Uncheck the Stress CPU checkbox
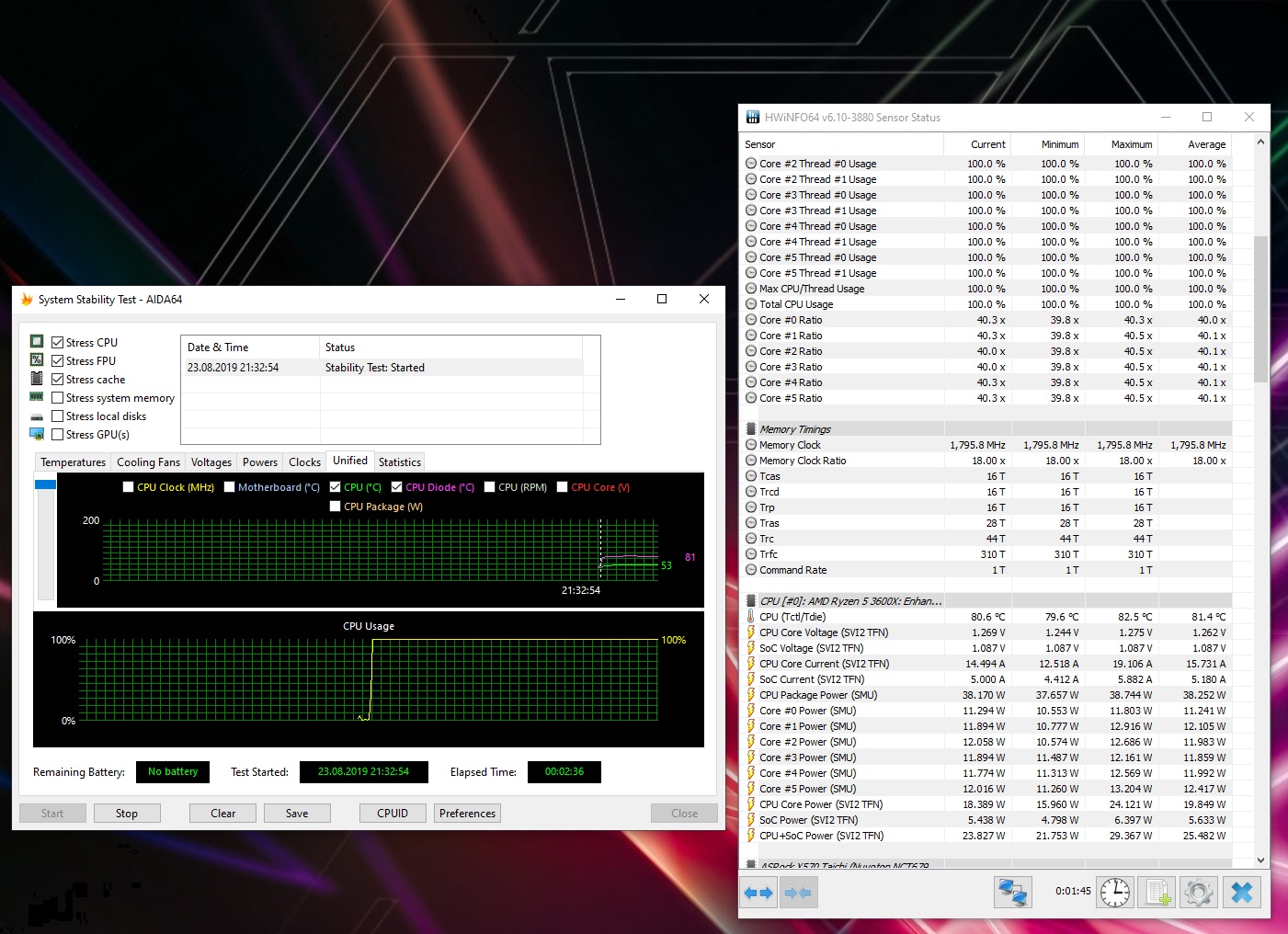Viewport: 1288px width, 934px height. click(x=58, y=343)
